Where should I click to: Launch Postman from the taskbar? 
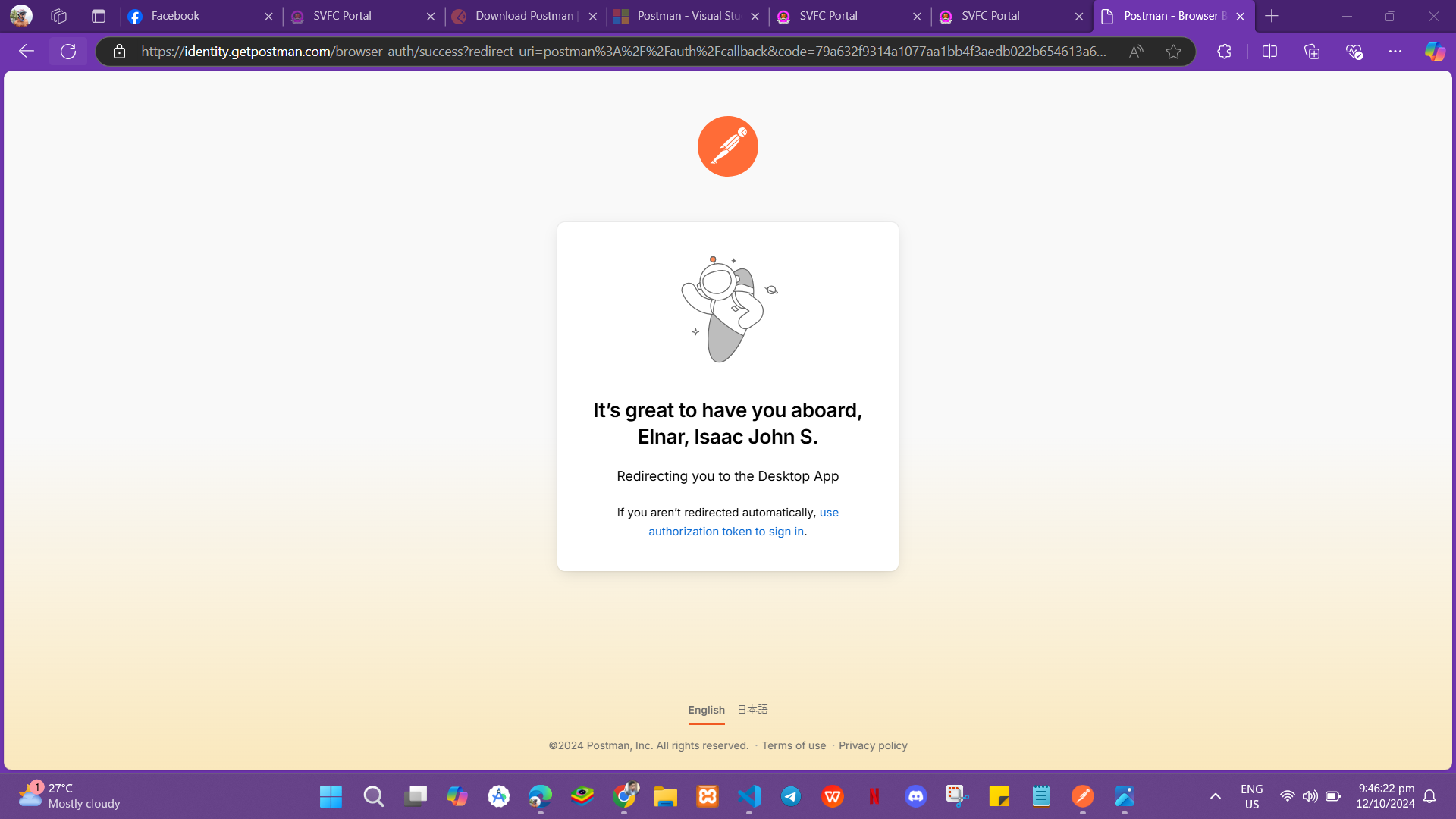tap(1082, 796)
